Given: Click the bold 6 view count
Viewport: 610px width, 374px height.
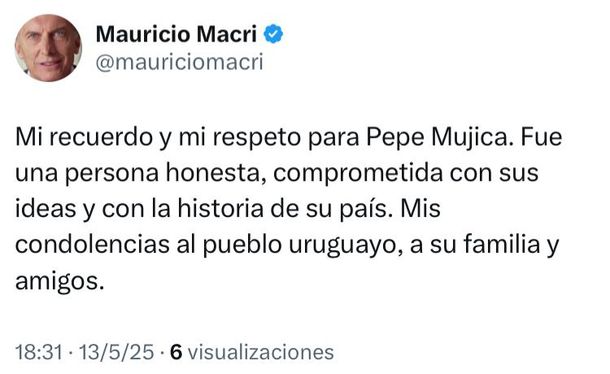Looking at the screenshot, I should tap(176, 352).
